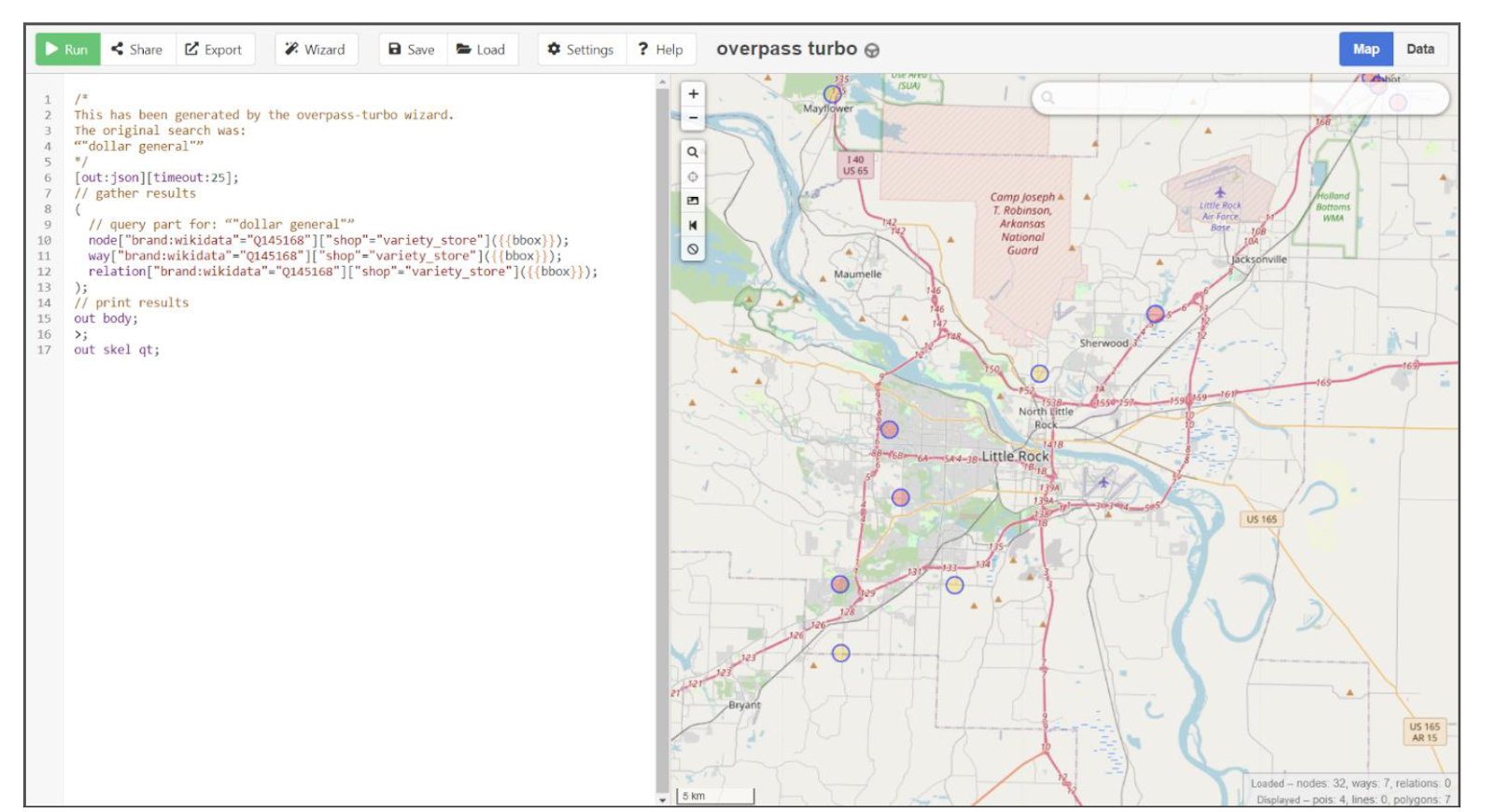The height and width of the screenshot is (812, 1494).
Task: Open the Share dialog
Action: [136, 49]
